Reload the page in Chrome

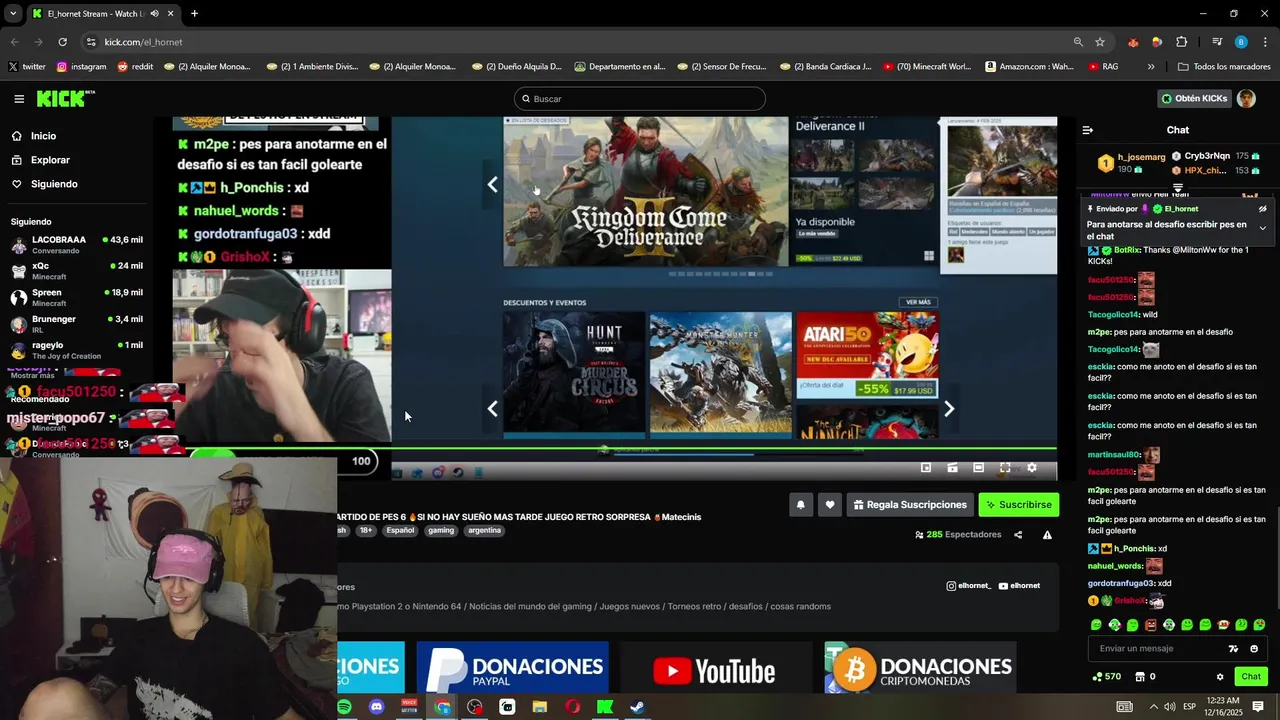tap(62, 42)
